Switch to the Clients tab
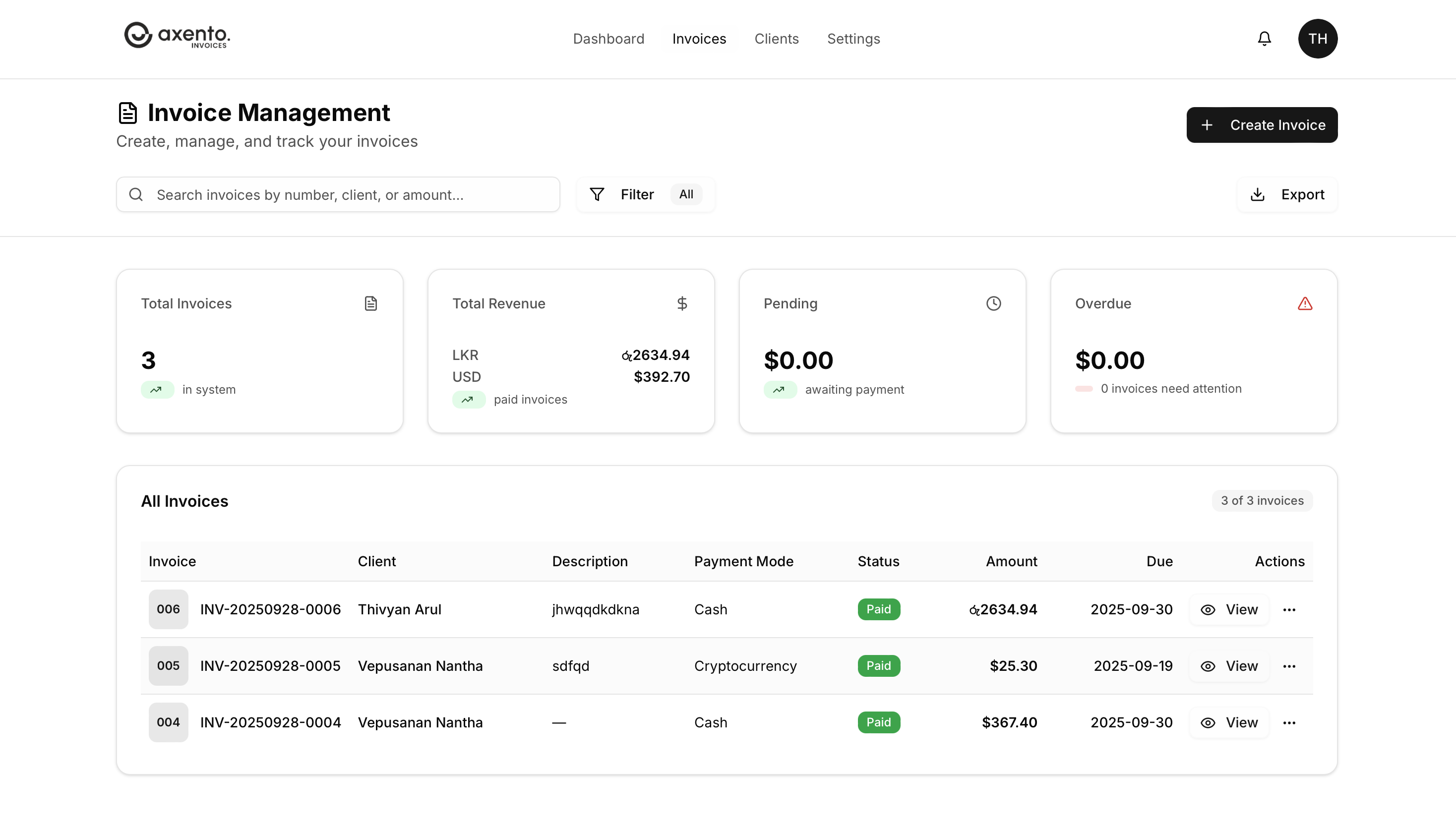 pos(776,39)
